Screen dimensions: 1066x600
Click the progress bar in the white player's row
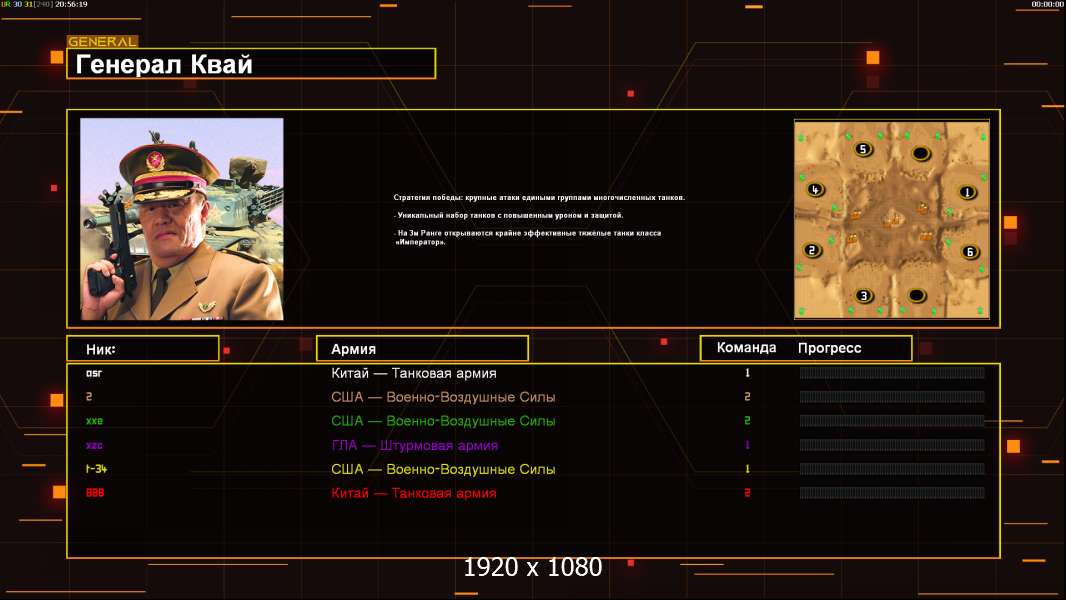[892, 372]
